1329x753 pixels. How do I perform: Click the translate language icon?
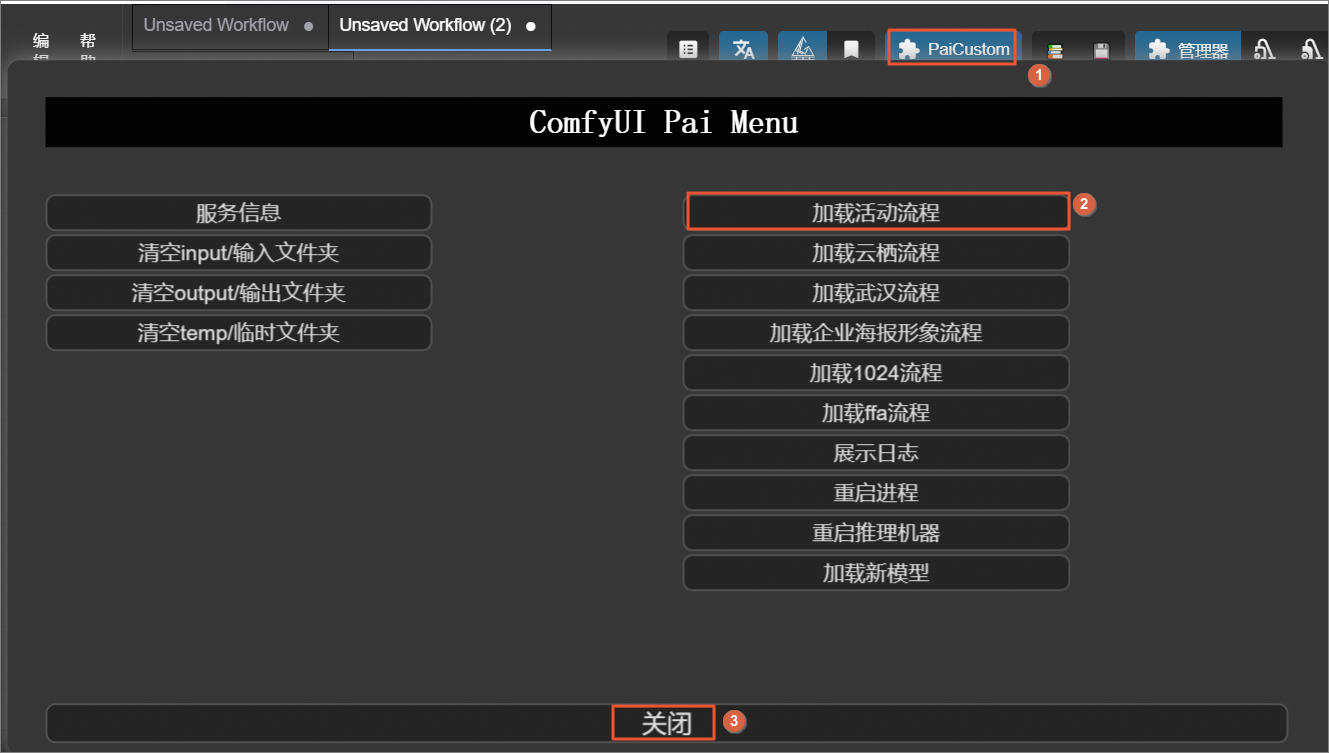(744, 49)
